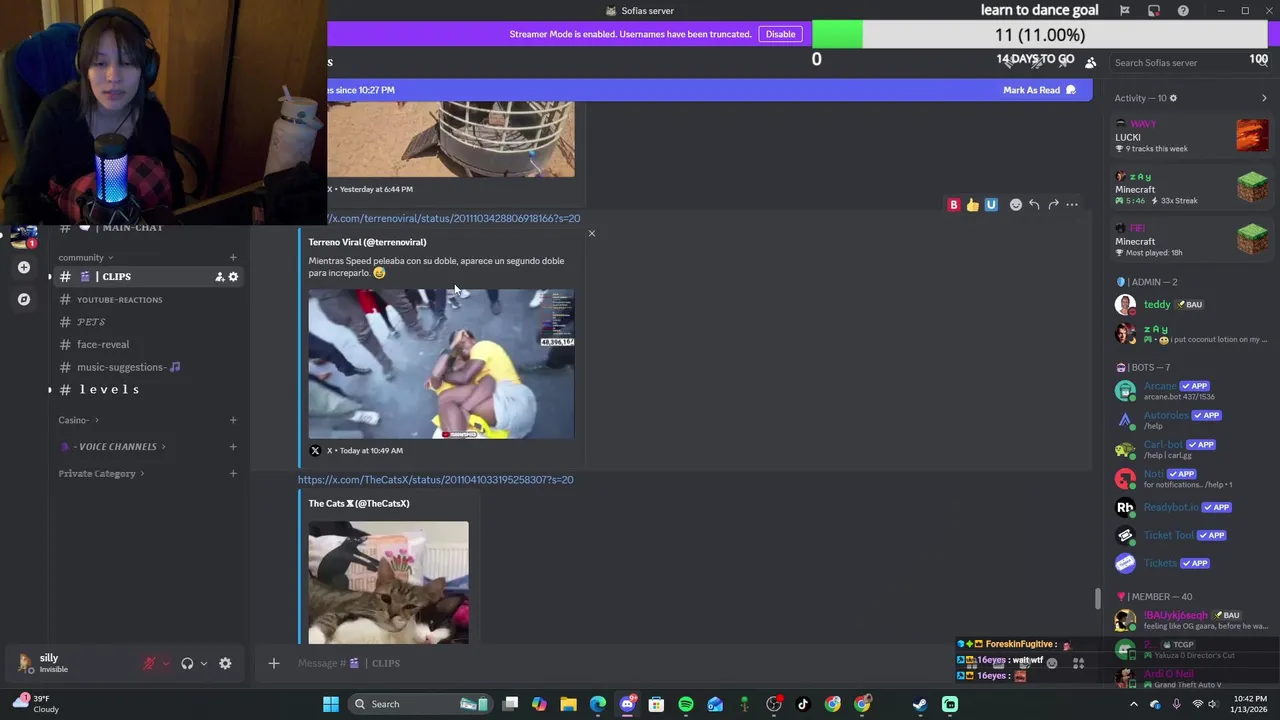Open user settings gear
Image resolution: width=1280 pixels, height=720 pixels.
pyautogui.click(x=225, y=663)
